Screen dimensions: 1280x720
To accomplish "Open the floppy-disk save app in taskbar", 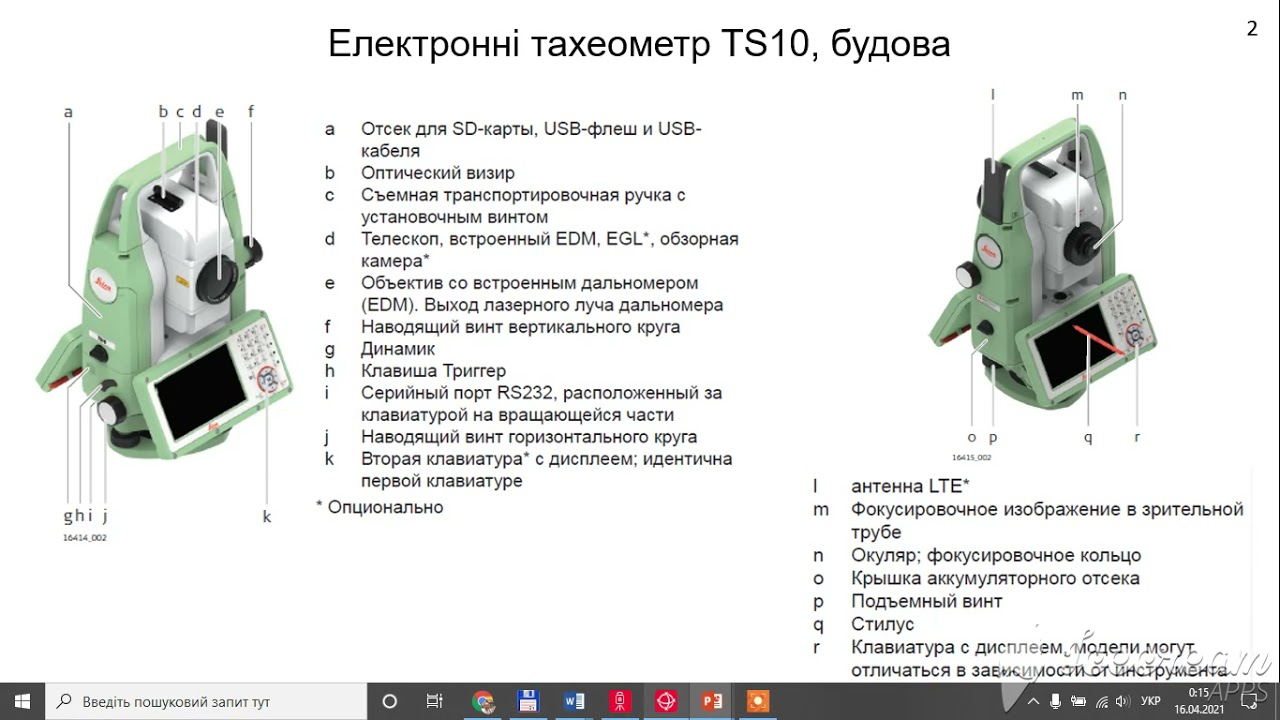I will [x=528, y=701].
